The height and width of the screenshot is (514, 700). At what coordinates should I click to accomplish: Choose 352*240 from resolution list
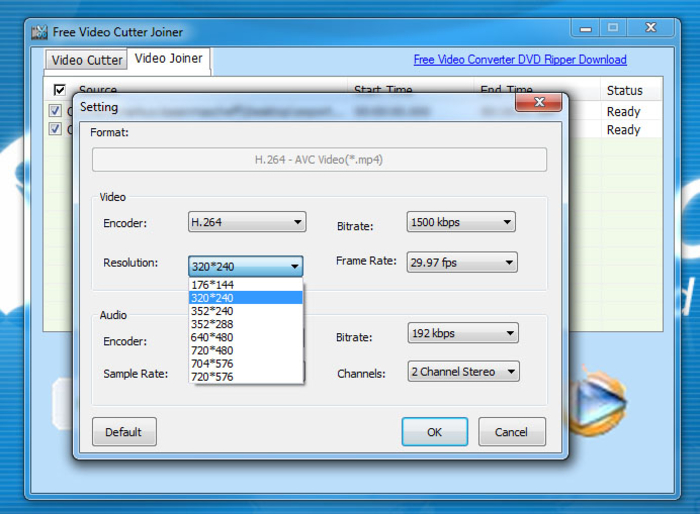246,311
